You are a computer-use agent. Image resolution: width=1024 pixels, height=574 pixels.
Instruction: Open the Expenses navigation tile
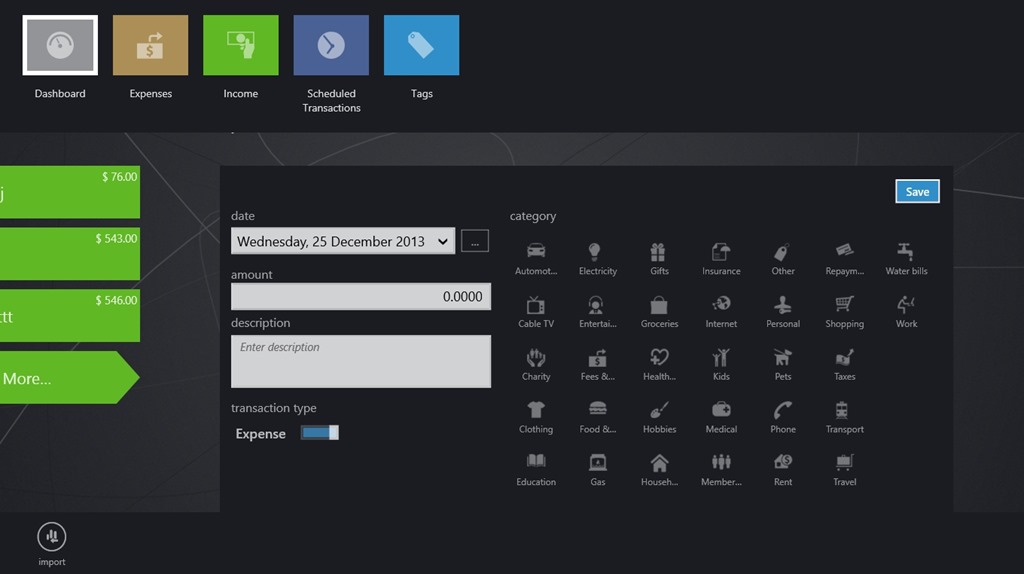click(x=150, y=46)
